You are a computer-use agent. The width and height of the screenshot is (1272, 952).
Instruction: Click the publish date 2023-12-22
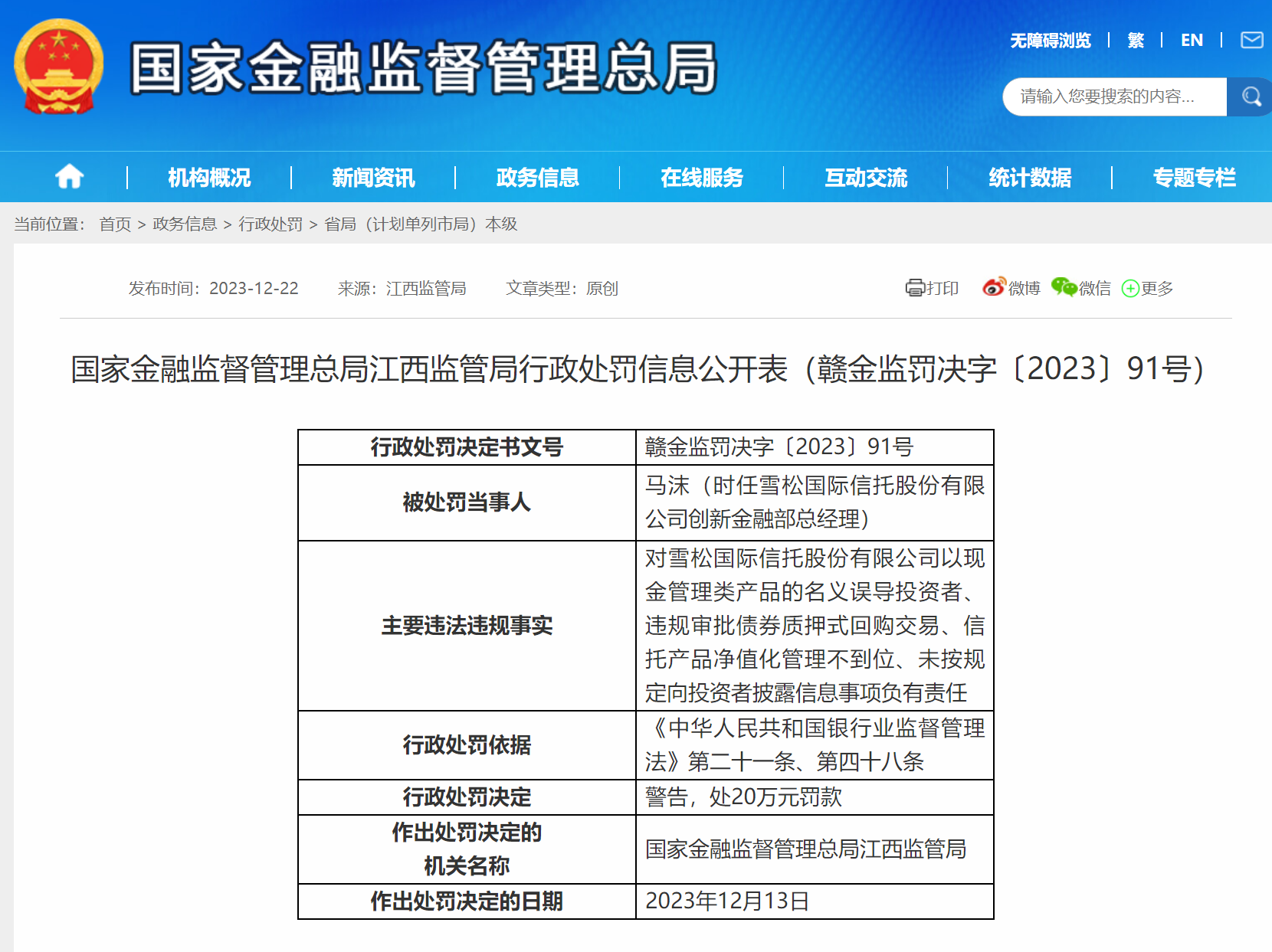tap(254, 288)
